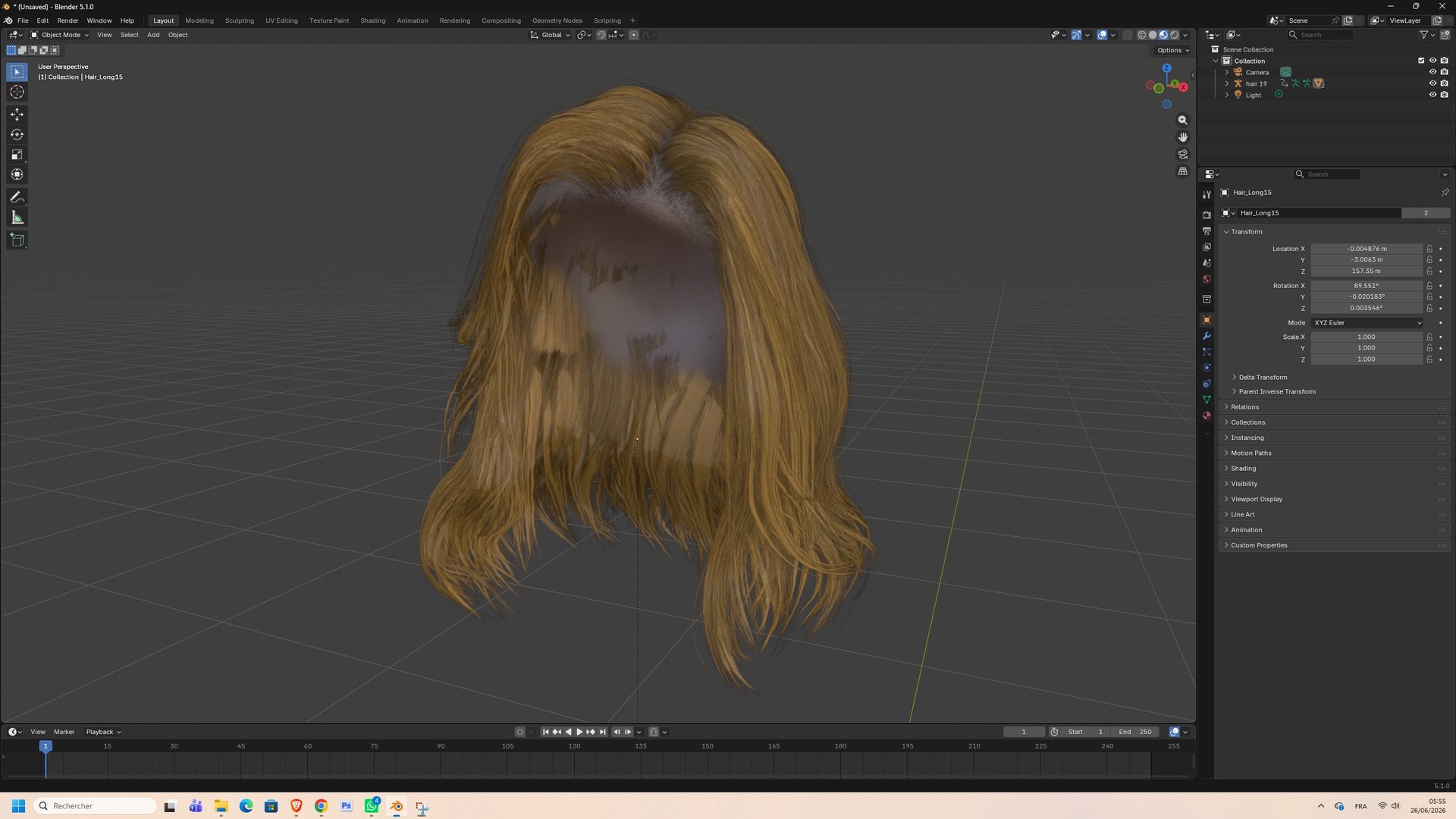
Task: Hide the Light object in viewport
Action: coord(1432,95)
